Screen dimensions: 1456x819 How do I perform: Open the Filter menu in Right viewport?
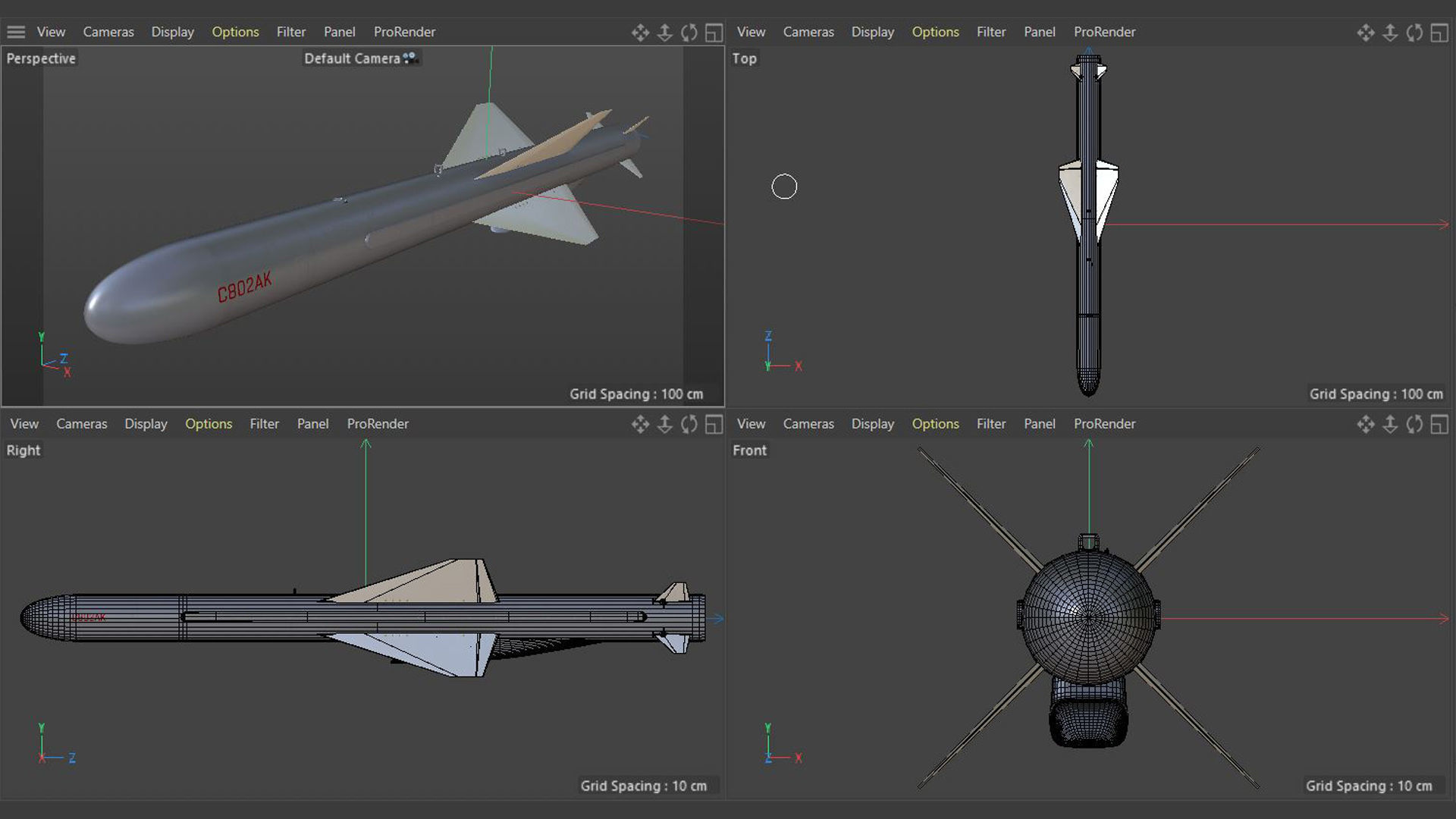pyautogui.click(x=264, y=424)
